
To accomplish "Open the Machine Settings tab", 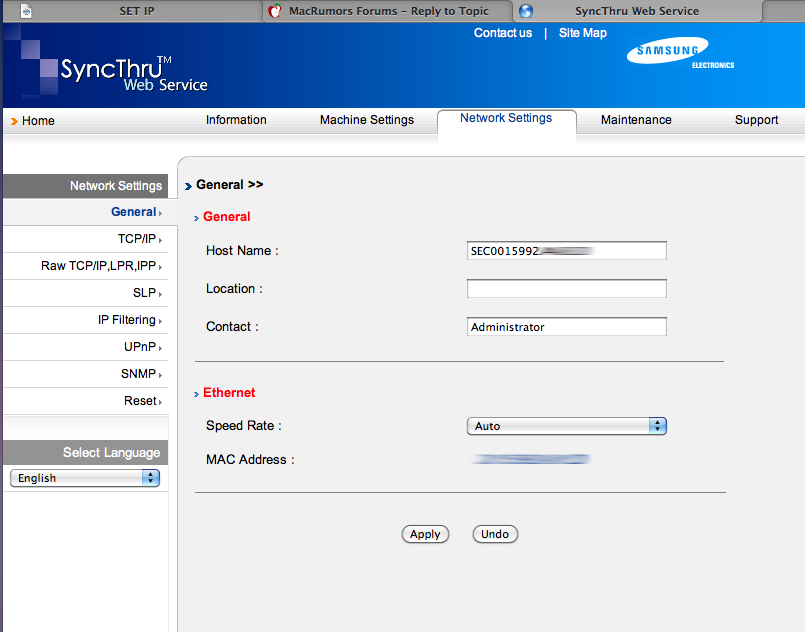I will tap(367, 120).
